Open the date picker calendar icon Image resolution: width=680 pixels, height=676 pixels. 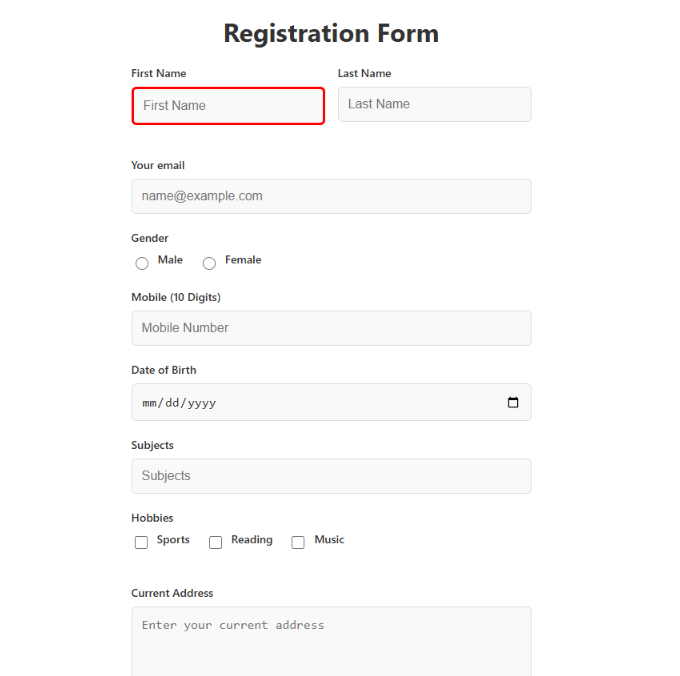point(513,403)
